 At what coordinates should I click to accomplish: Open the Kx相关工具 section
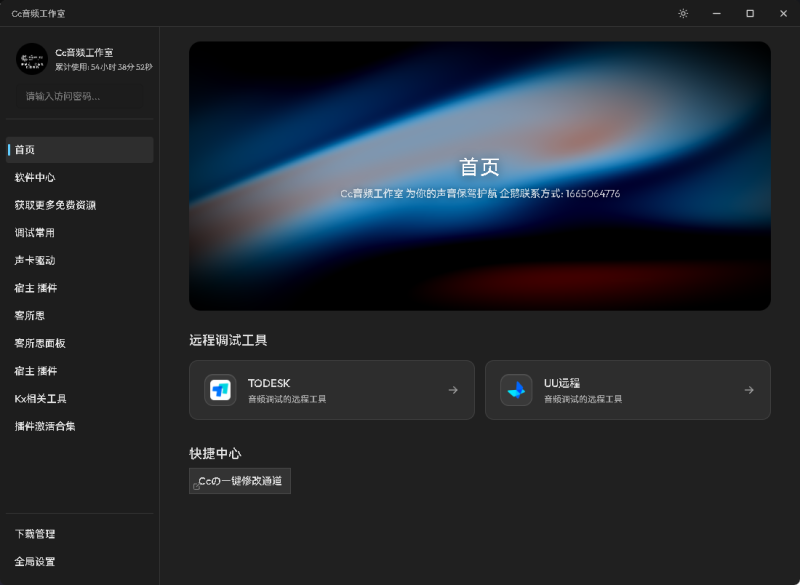(80, 398)
